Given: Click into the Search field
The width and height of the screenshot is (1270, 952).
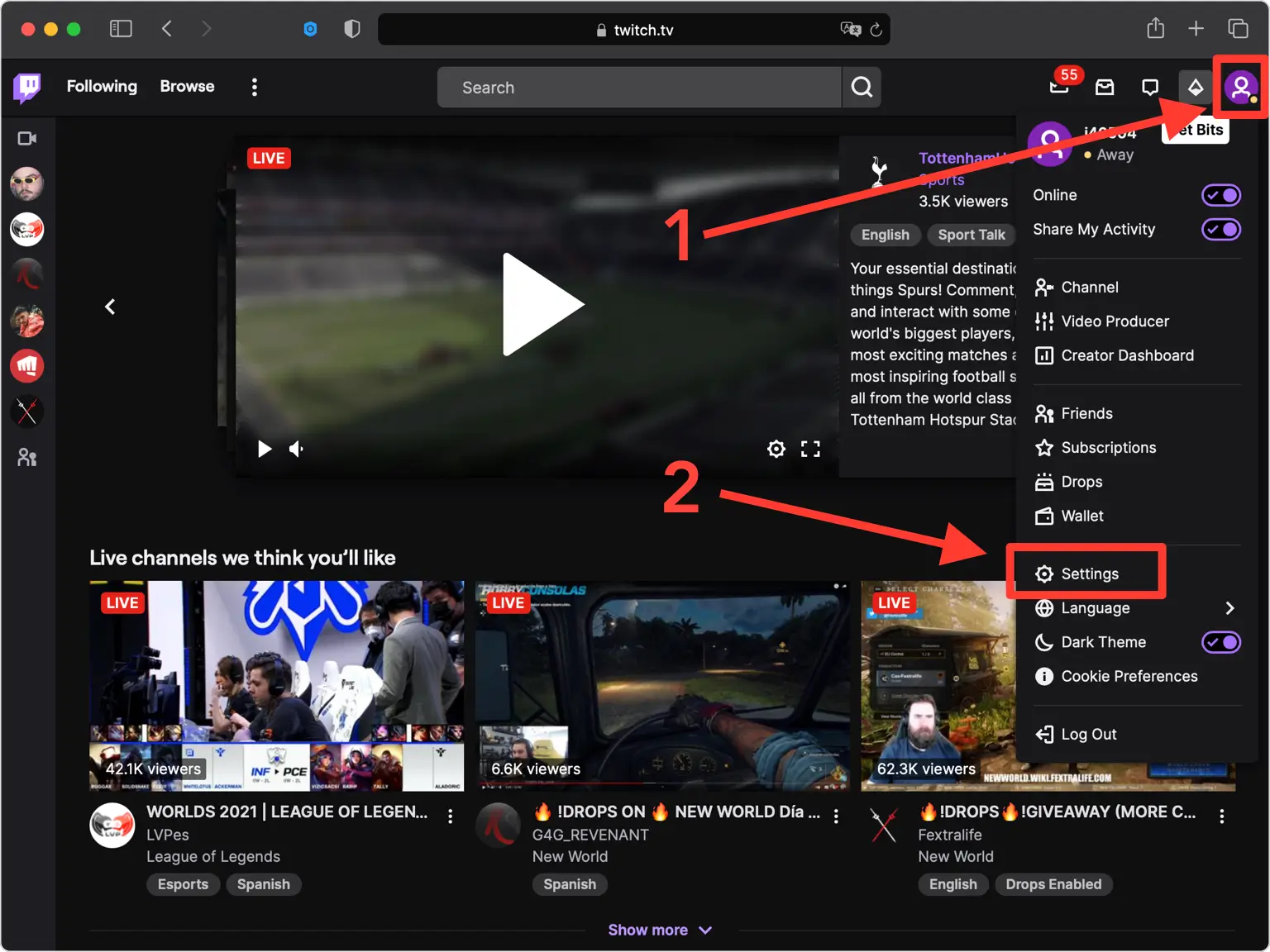Looking at the screenshot, I should pos(639,87).
